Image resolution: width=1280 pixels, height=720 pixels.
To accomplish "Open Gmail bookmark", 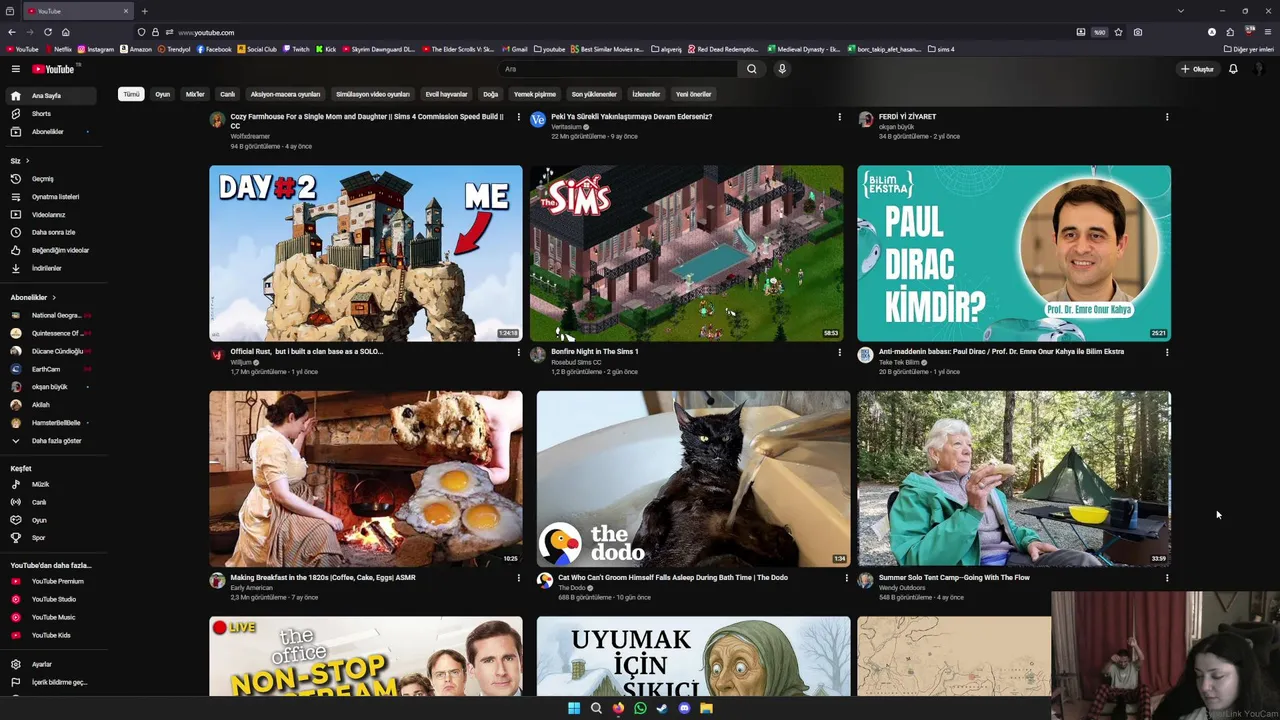I will tap(515, 49).
